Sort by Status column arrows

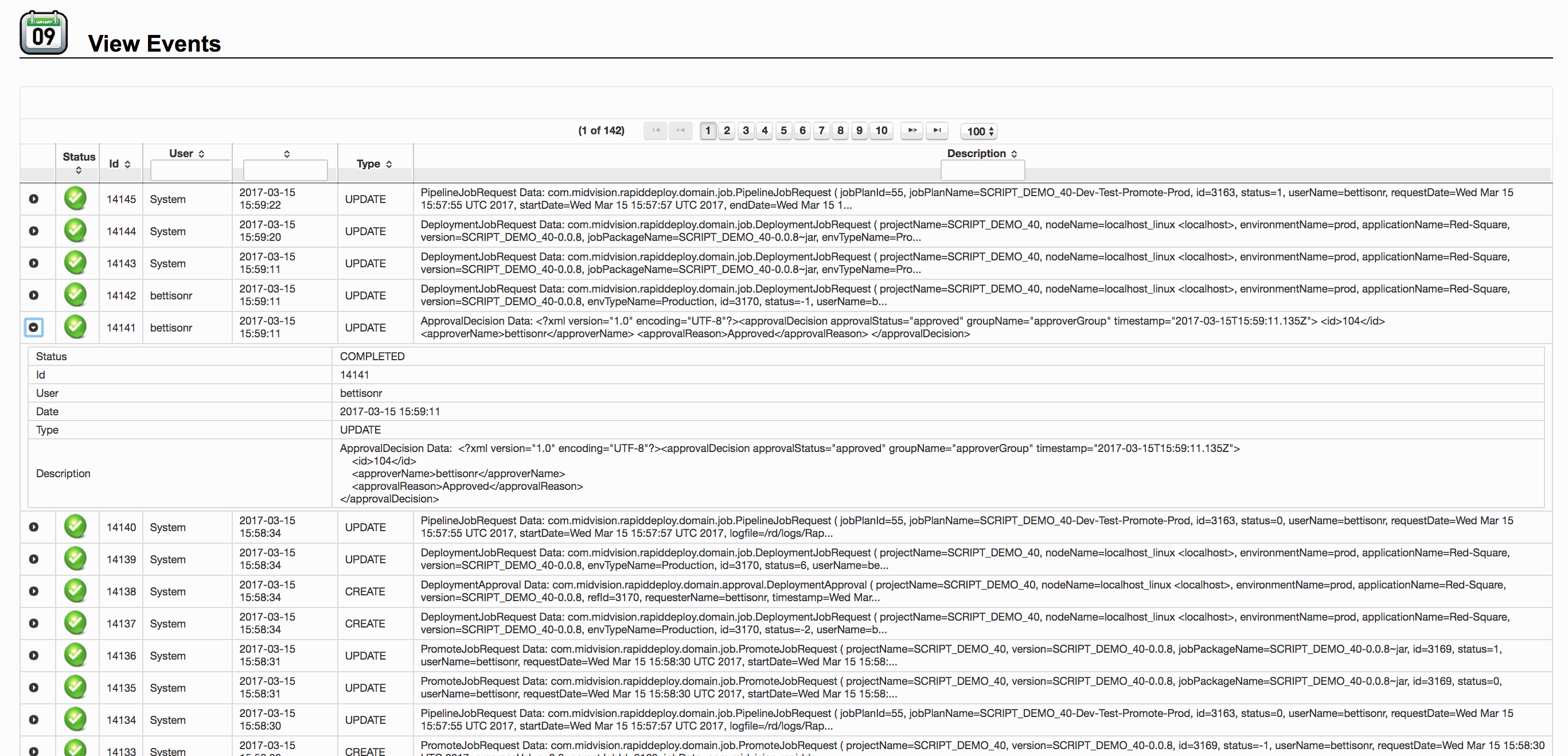point(79,170)
